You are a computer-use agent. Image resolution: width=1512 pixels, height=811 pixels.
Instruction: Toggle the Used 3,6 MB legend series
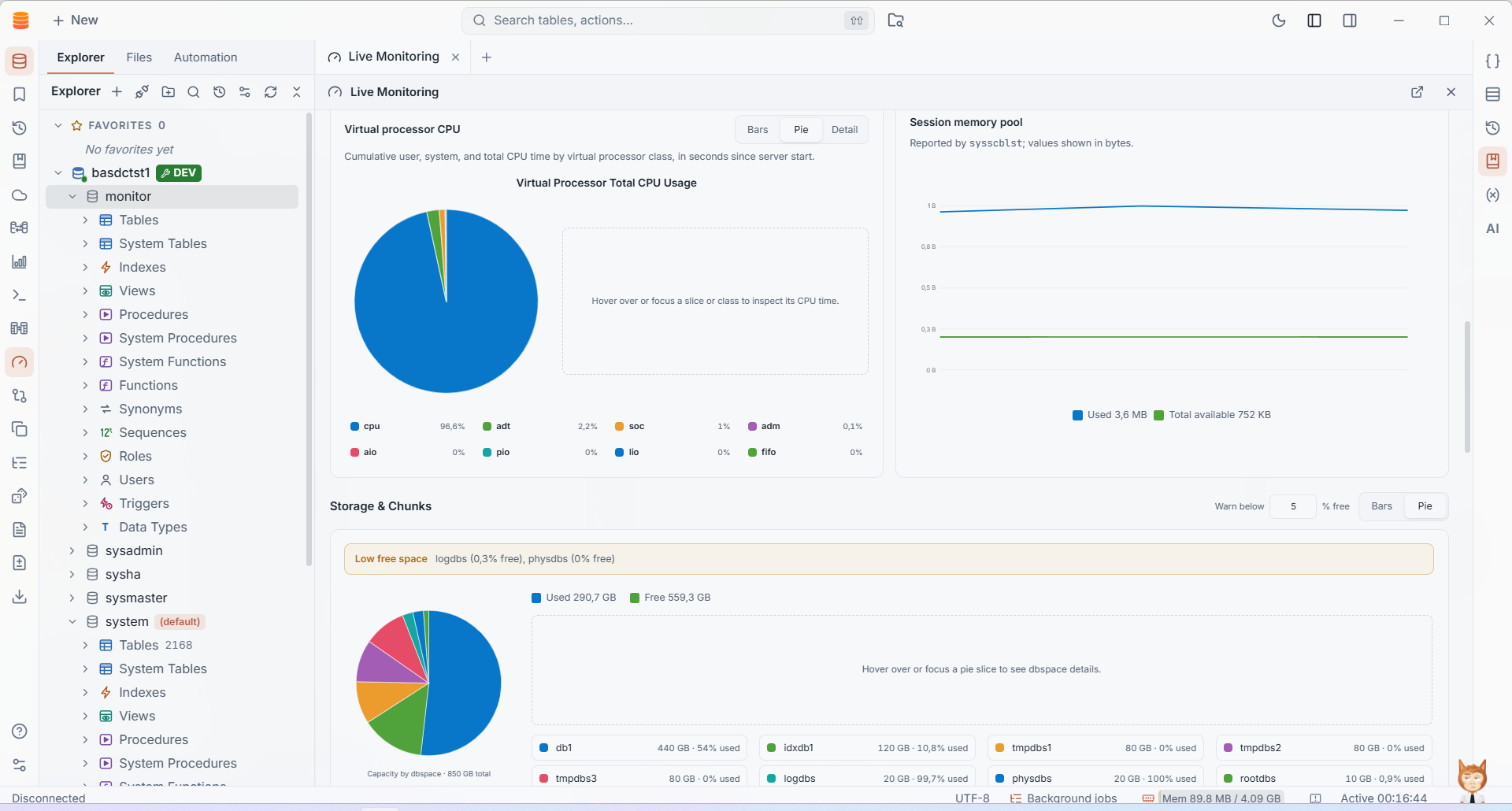(x=1110, y=415)
